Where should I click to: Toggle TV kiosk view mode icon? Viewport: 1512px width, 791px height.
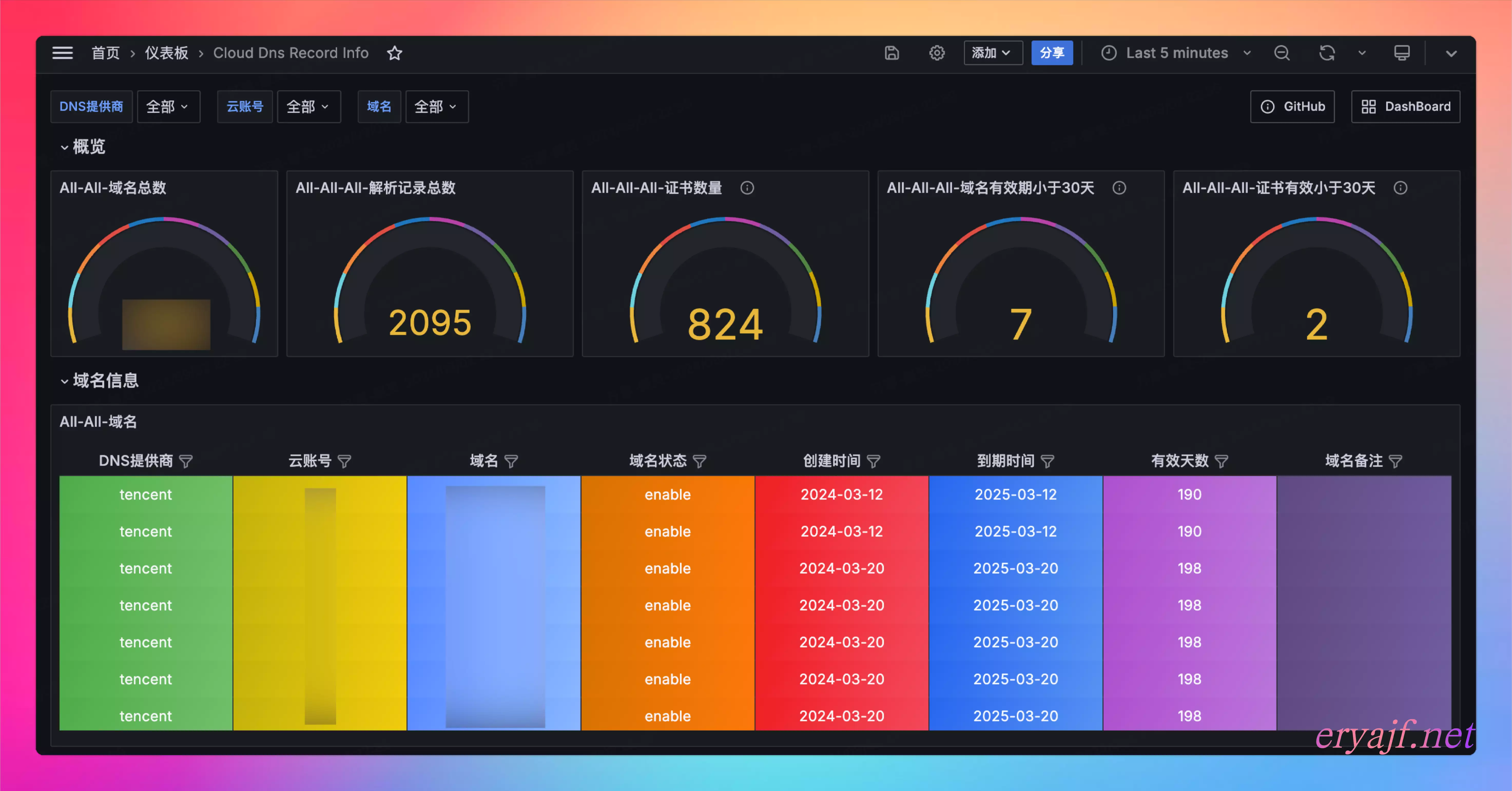tap(1402, 53)
